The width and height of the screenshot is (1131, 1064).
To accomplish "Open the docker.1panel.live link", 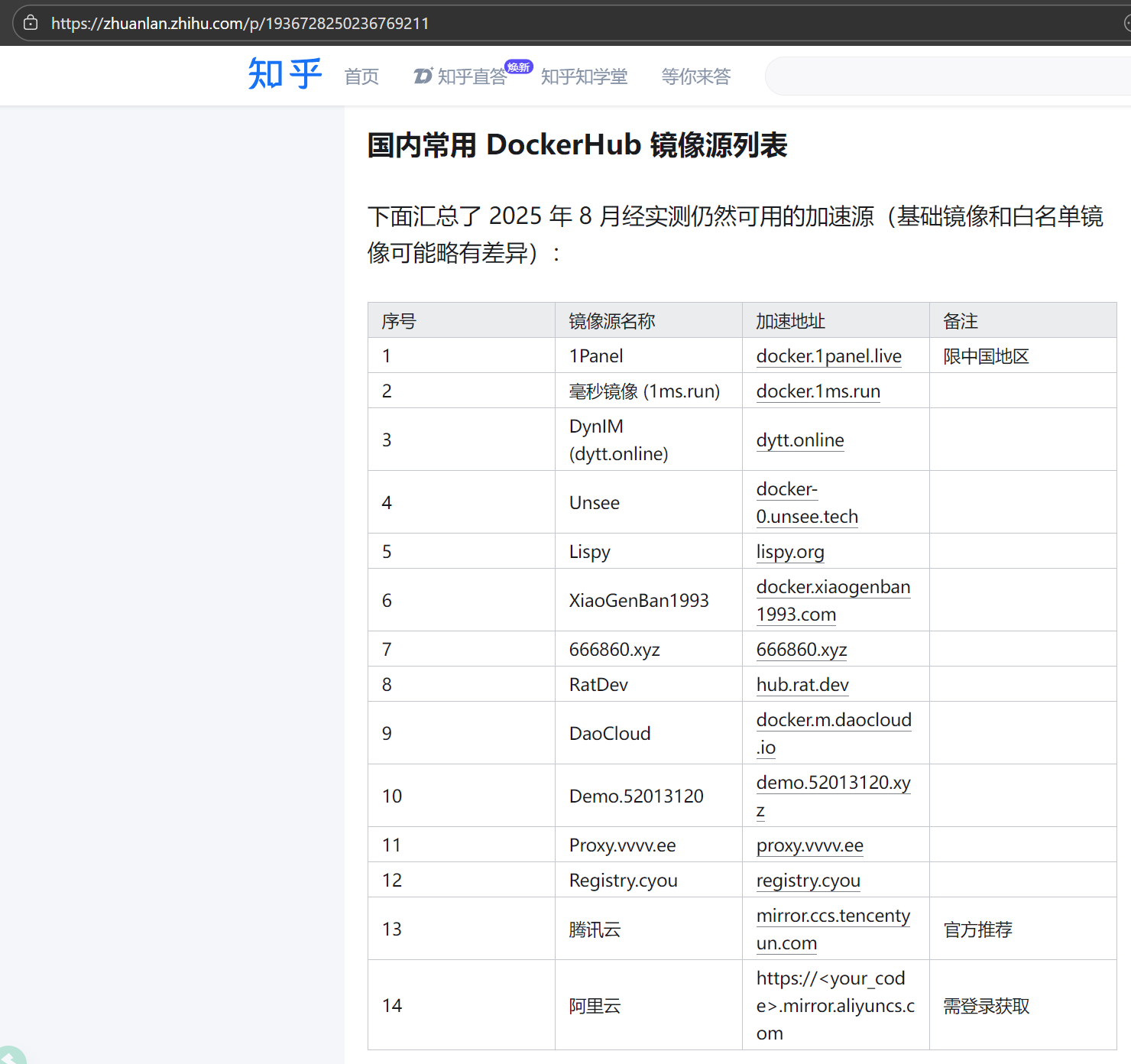I will 828,356.
